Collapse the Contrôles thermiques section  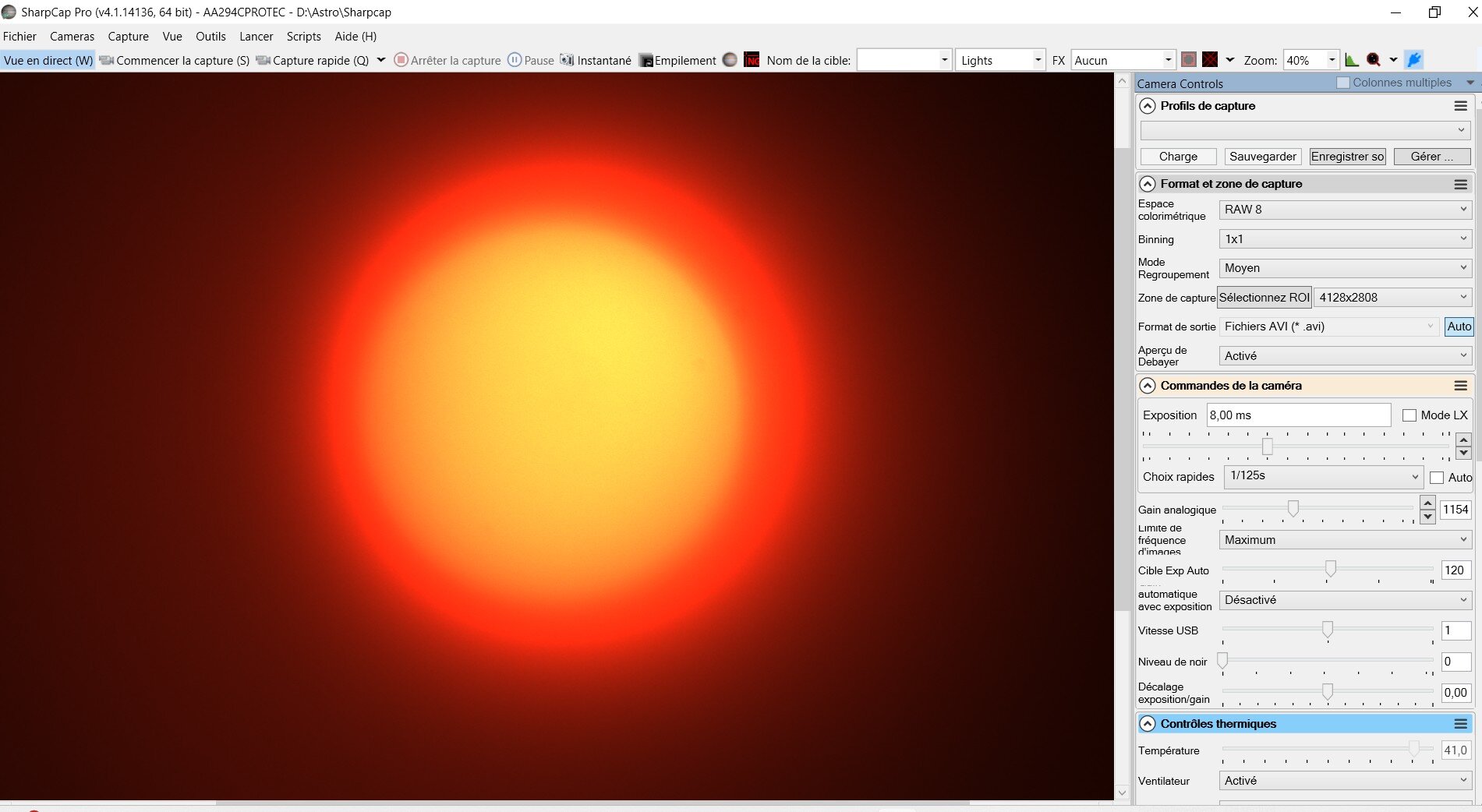[x=1148, y=724]
